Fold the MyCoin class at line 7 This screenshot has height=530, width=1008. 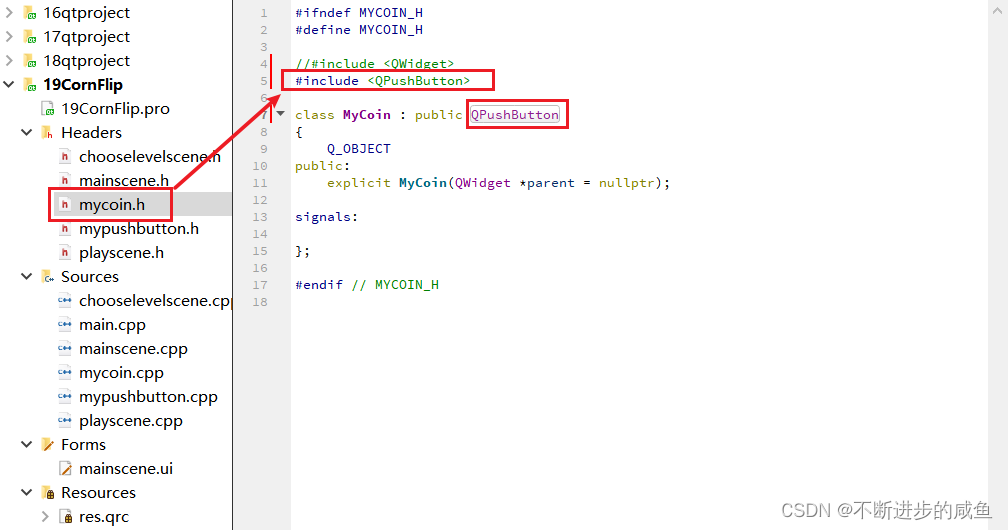click(x=280, y=114)
